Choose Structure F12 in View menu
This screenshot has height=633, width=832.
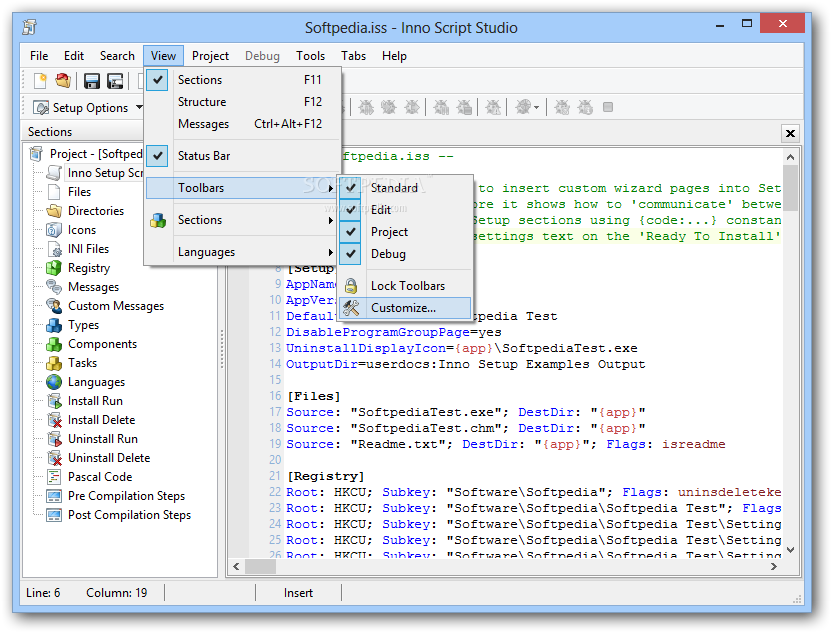tap(242, 101)
